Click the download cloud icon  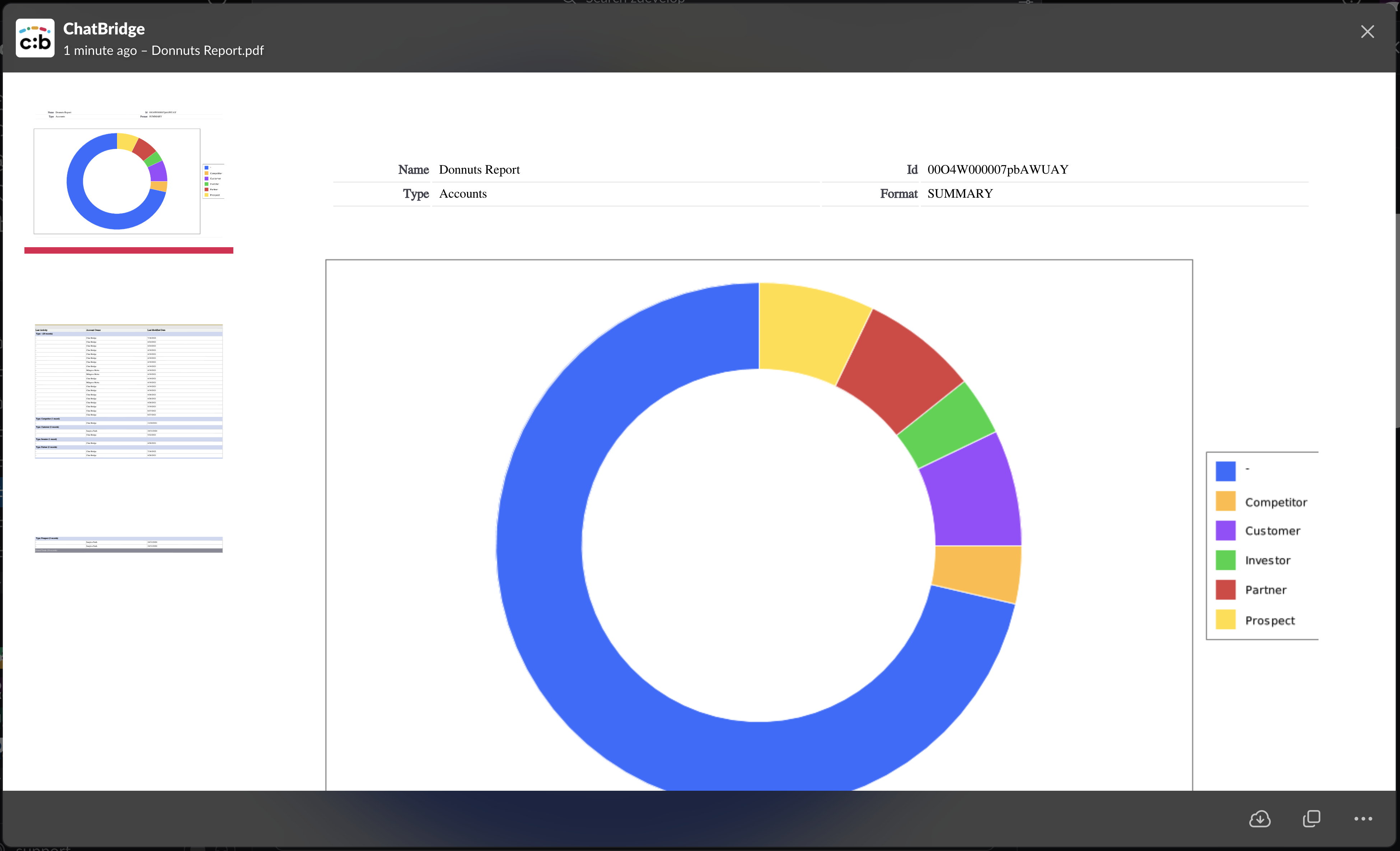1260,819
